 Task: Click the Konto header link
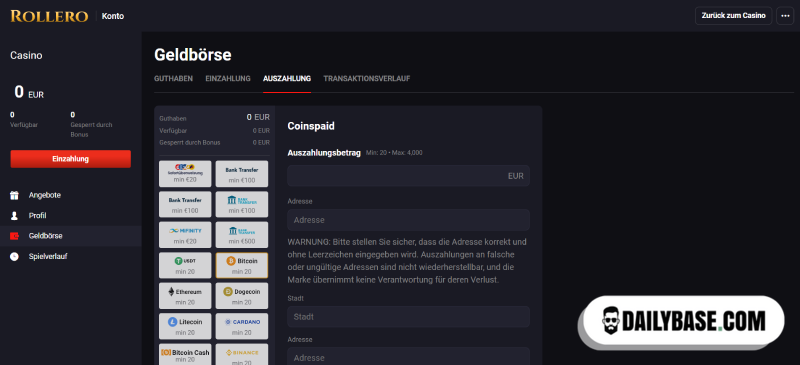pos(113,16)
